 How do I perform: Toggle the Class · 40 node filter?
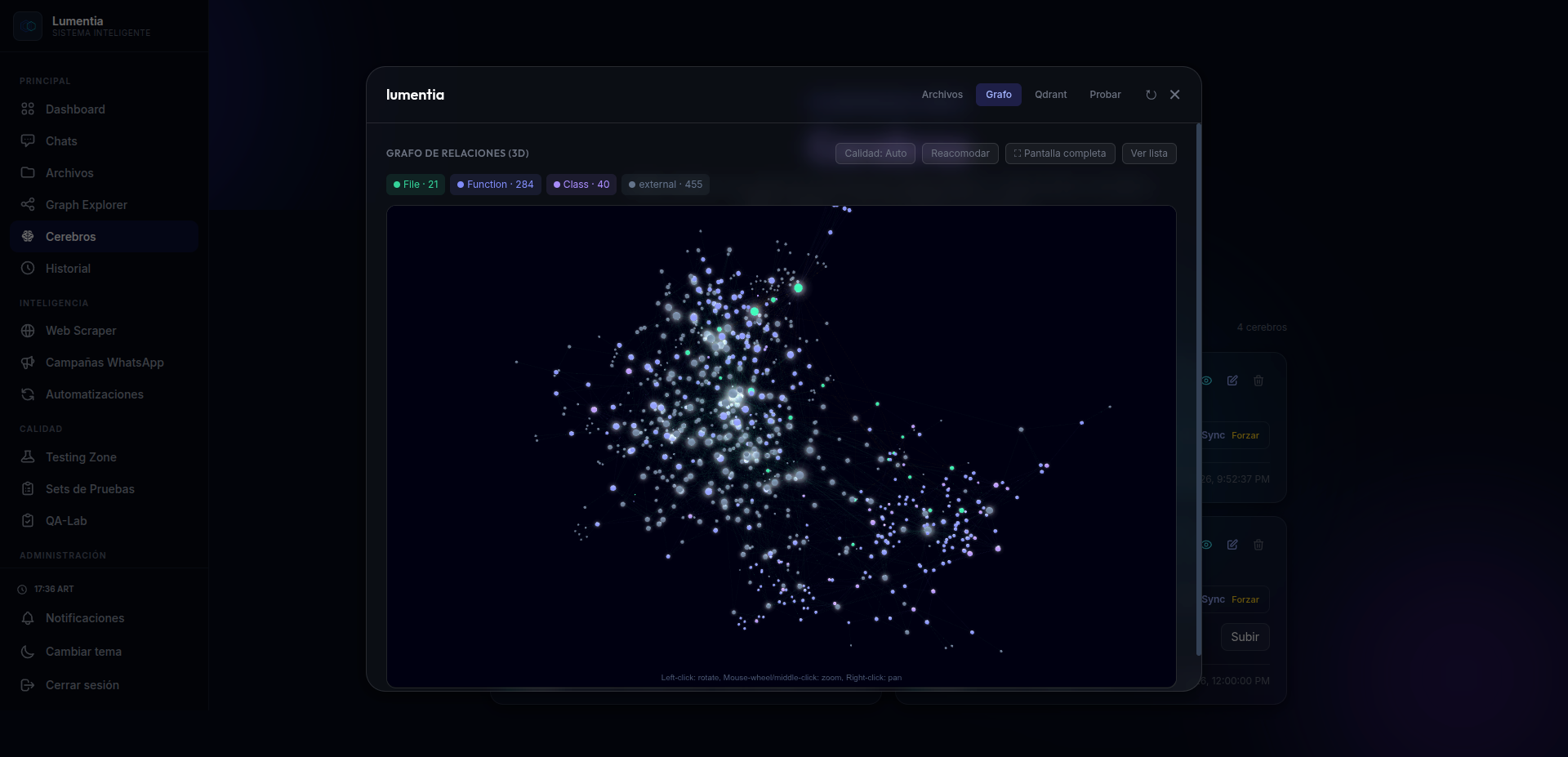click(581, 185)
